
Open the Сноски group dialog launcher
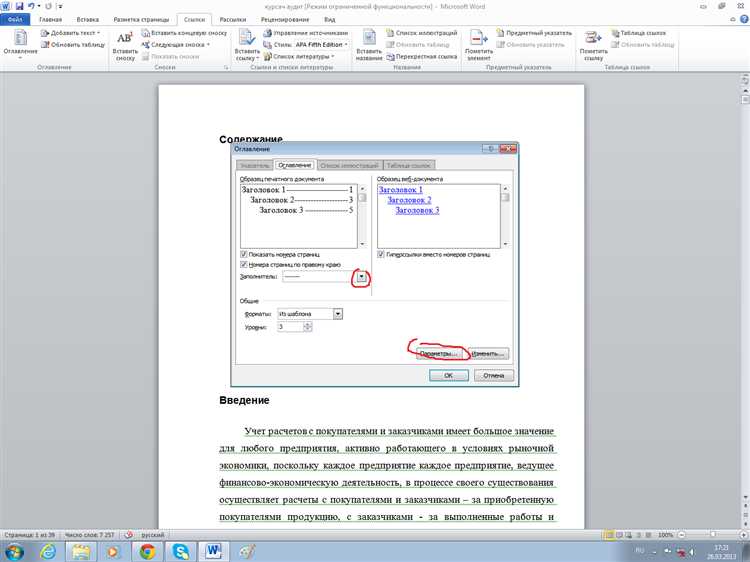[x=226, y=68]
